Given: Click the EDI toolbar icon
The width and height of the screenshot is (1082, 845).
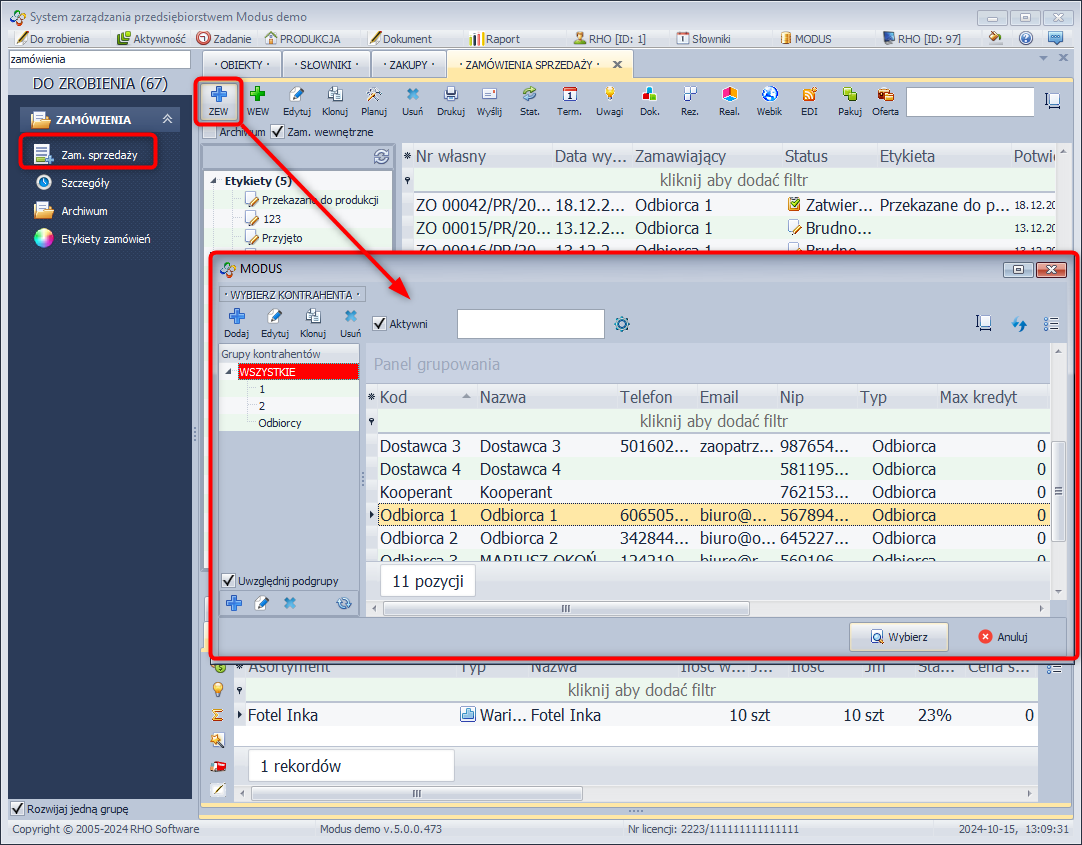Looking at the screenshot, I should click(x=809, y=100).
